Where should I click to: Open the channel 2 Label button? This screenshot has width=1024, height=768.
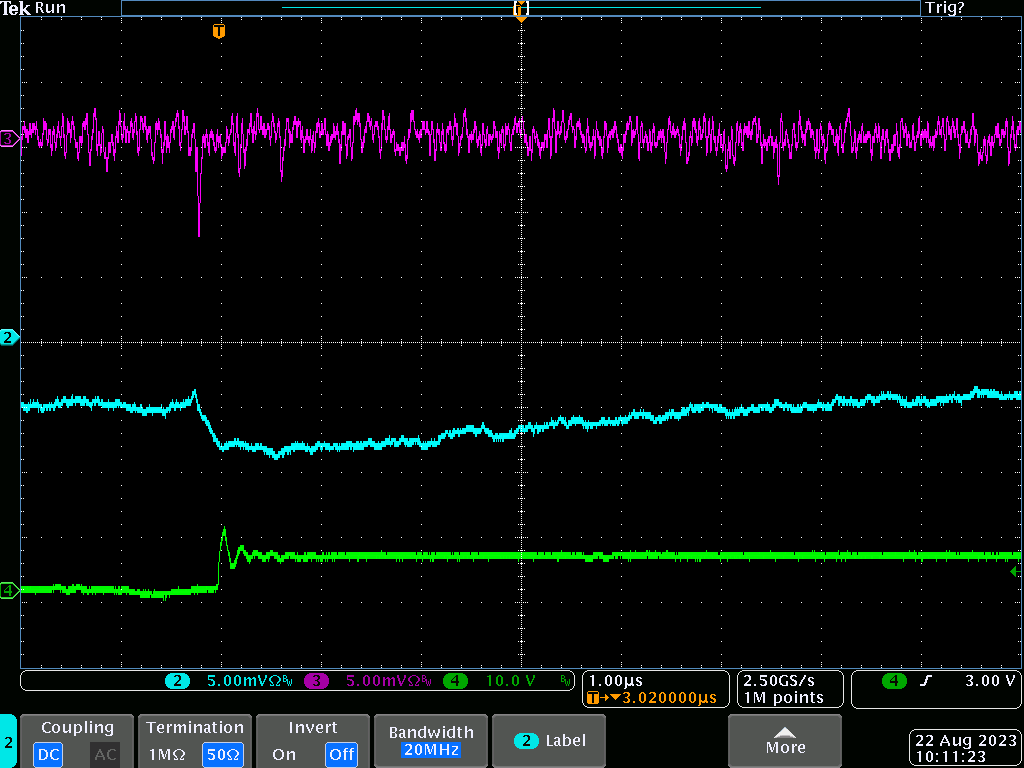coord(550,741)
